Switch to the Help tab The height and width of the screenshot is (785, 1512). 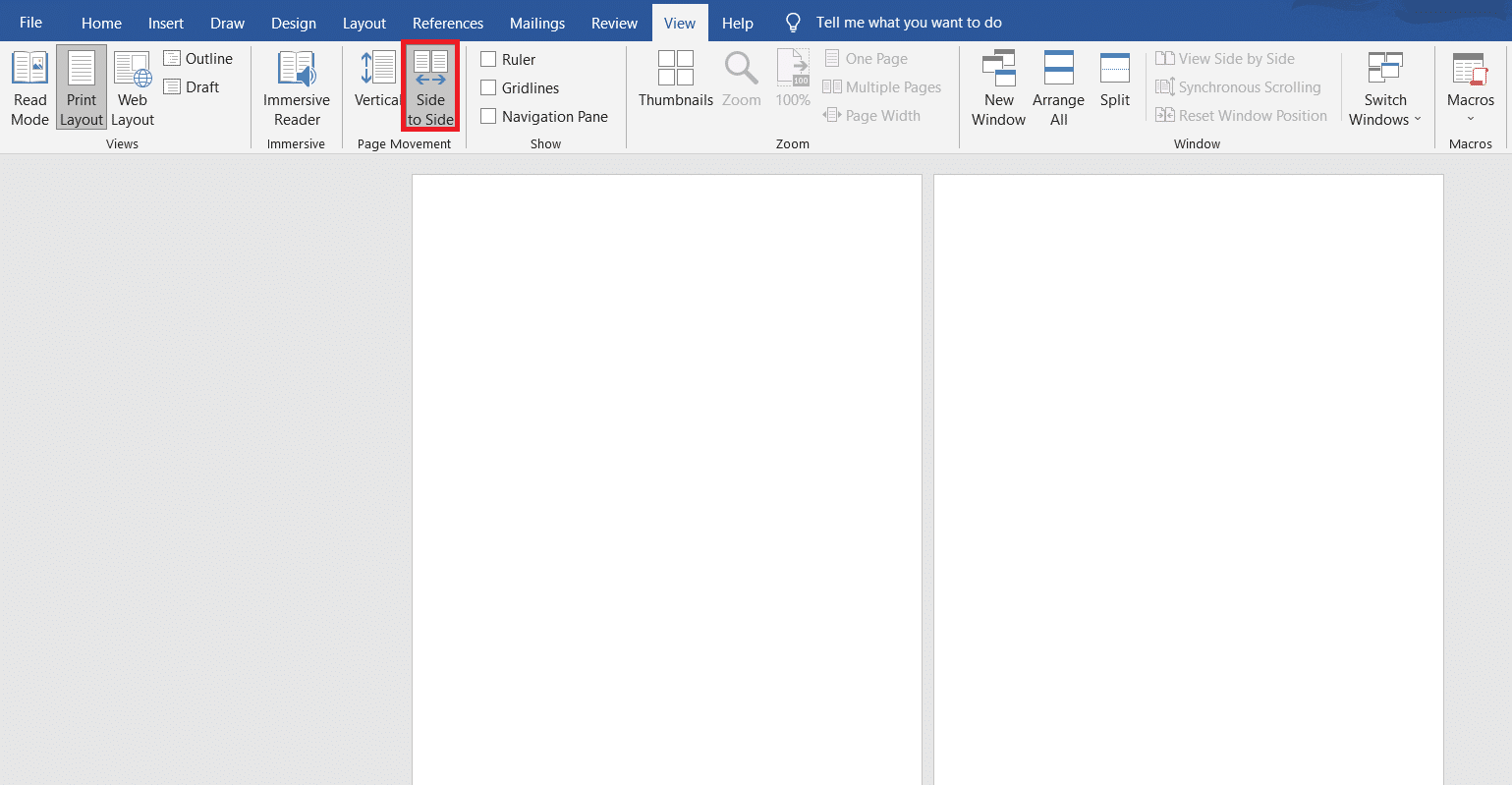point(737,23)
